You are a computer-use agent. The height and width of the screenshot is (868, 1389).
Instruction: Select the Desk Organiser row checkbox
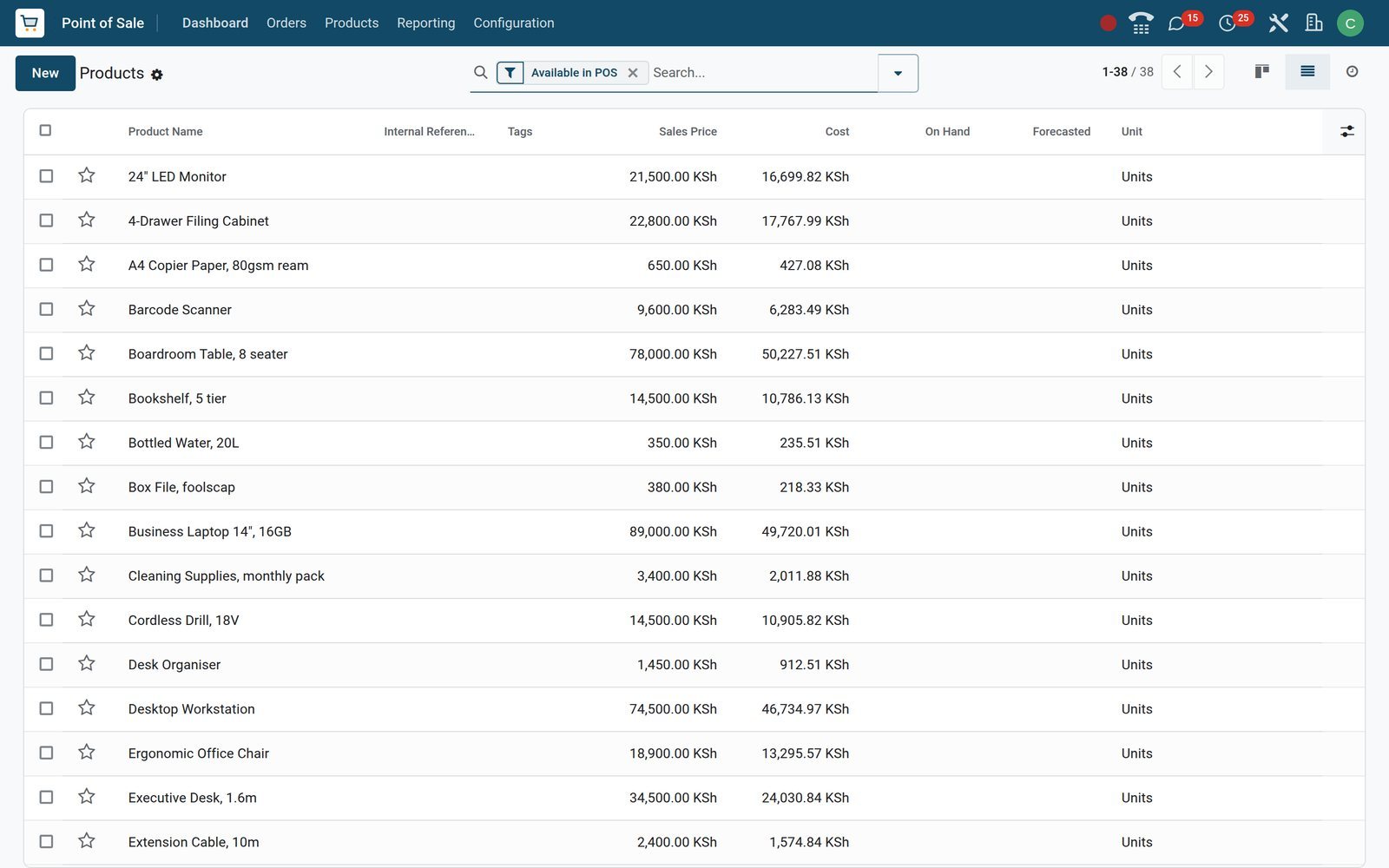click(x=46, y=664)
